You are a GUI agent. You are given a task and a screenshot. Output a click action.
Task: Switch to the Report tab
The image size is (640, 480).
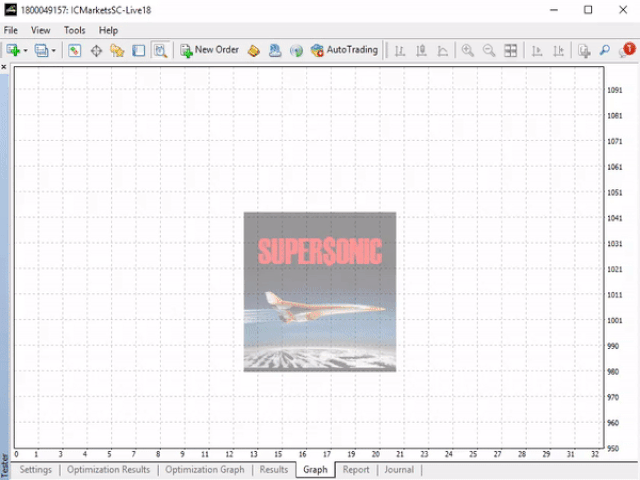356,470
